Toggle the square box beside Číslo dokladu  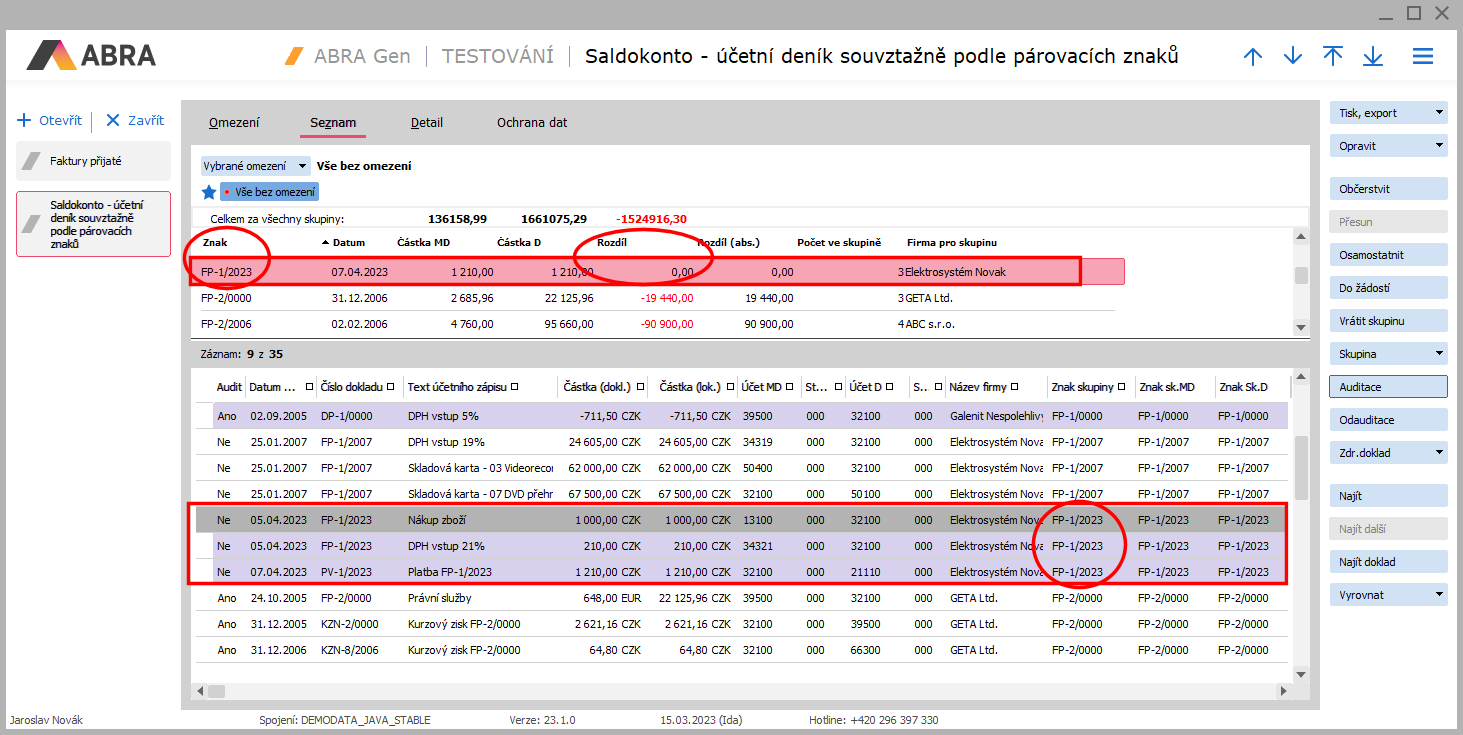coord(390,387)
